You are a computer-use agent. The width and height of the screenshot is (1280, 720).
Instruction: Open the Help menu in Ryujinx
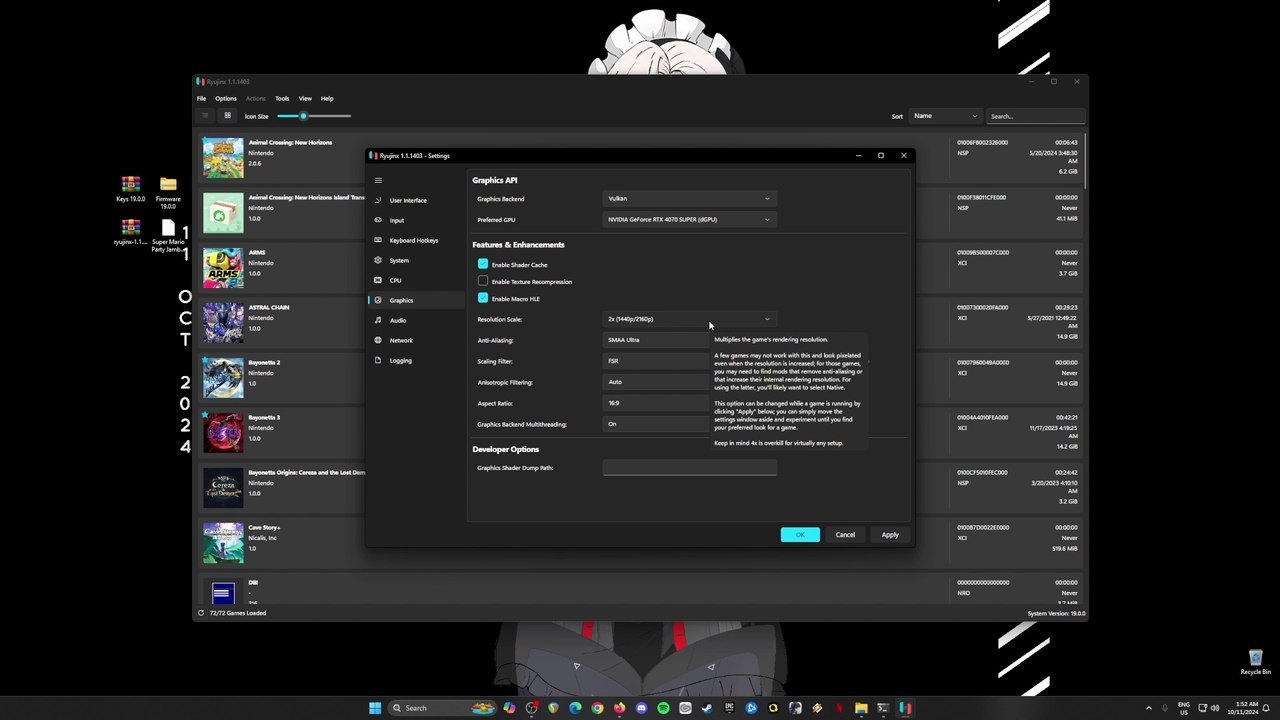tap(327, 98)
